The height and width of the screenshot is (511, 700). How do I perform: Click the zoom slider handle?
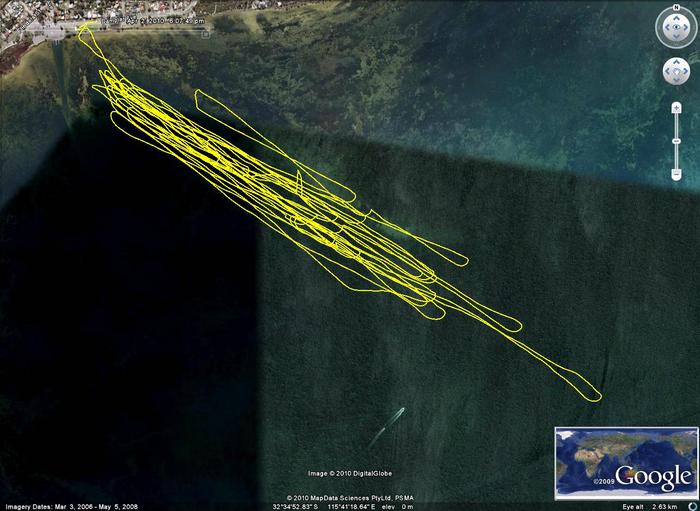pos(677,141)
